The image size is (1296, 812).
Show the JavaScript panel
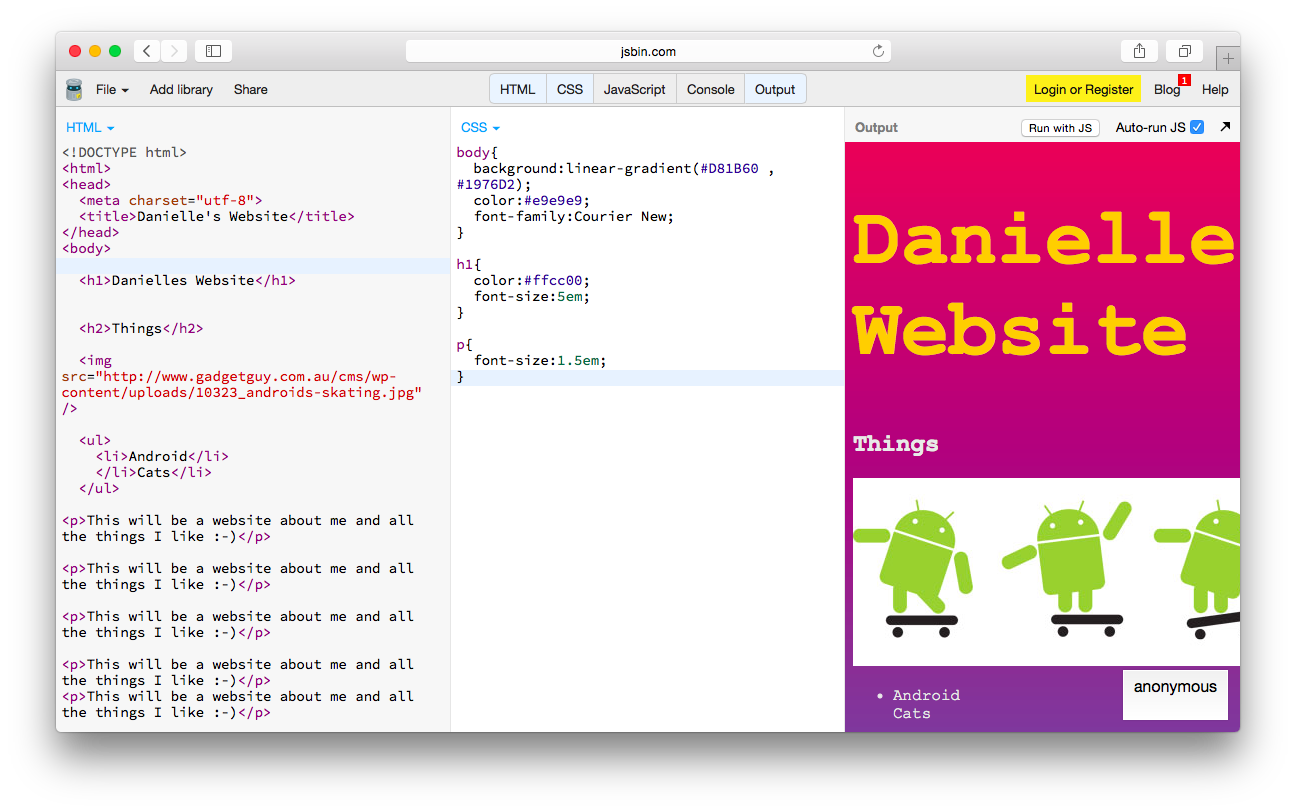(635, 89)
